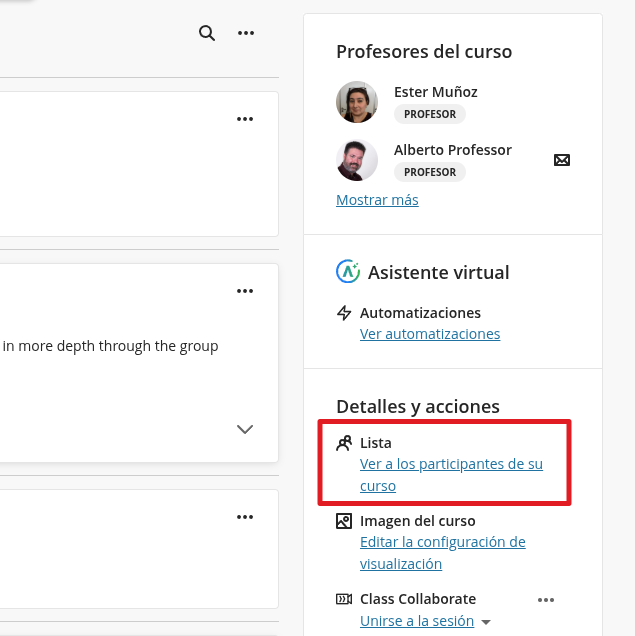Viewport: 635px width, 636px height.
Task: Click the Class Collaborate label
Action: point(418,599)
